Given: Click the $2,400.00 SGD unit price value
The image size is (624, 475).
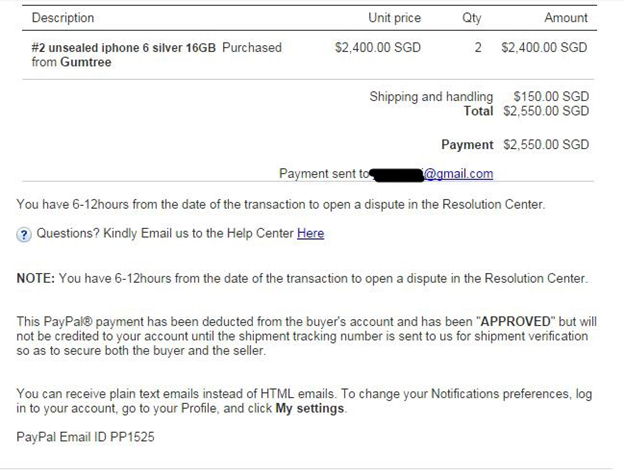Looking at the screenshot, I should (378, 47).
